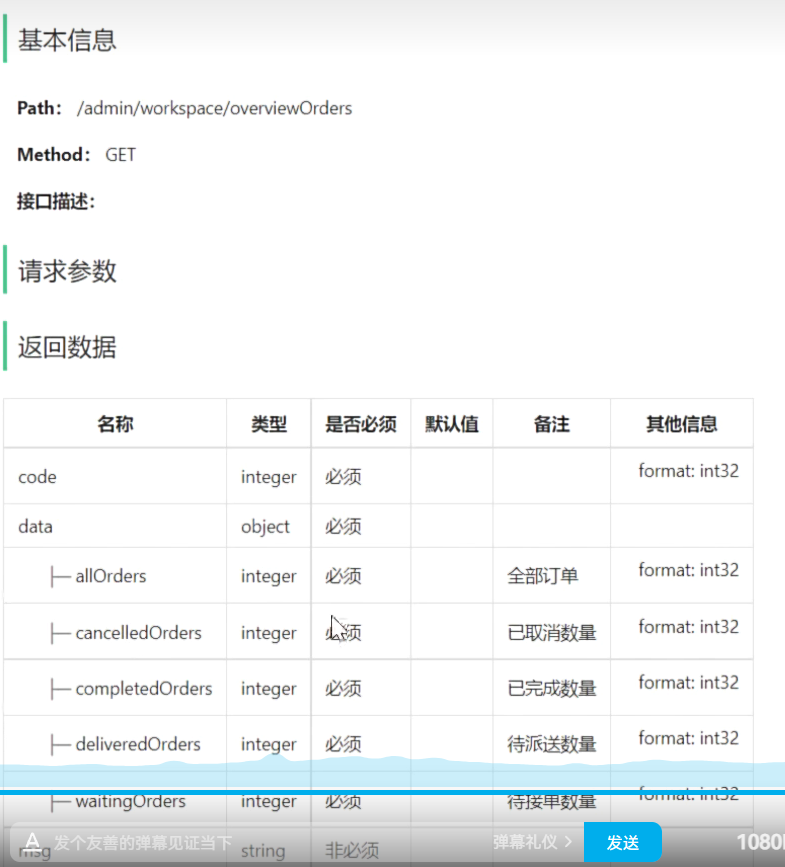
Task: Click the 已完成数量 remark cell
Action: click(552, 689)
